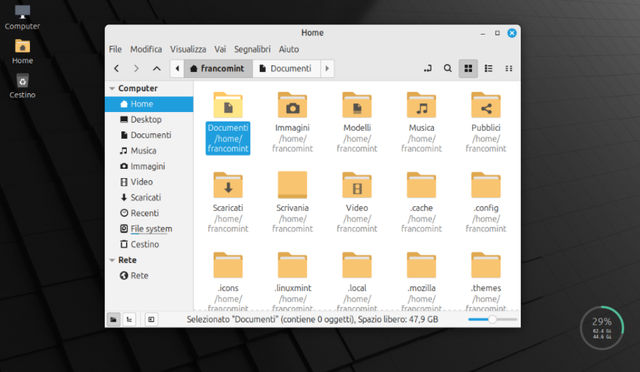Viewport: 640px width, 372px height.
Task: Select Musica in the sidebar
Action: [x=149, y=151]
